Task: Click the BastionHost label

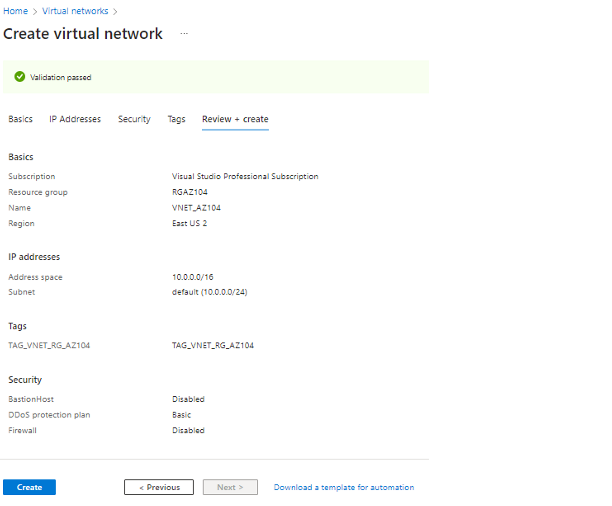Action: 31,399
